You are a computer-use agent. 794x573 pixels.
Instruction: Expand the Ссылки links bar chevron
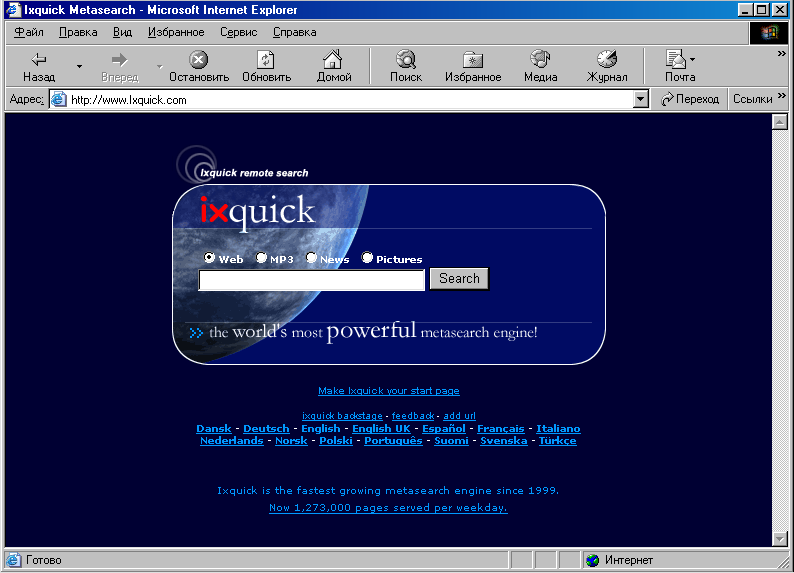tap(781, 95)
